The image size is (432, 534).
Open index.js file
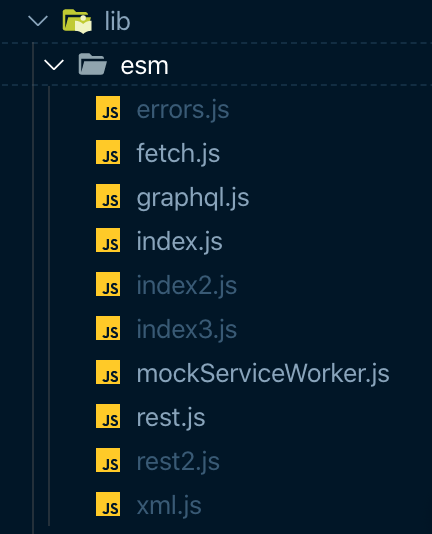pos(180,241)
